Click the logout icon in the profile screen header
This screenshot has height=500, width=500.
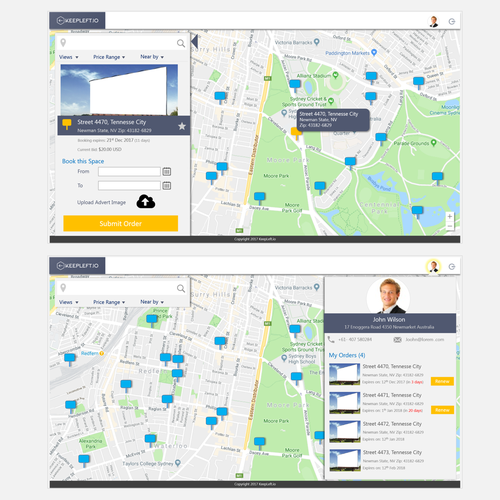click(x=452, y=267)
